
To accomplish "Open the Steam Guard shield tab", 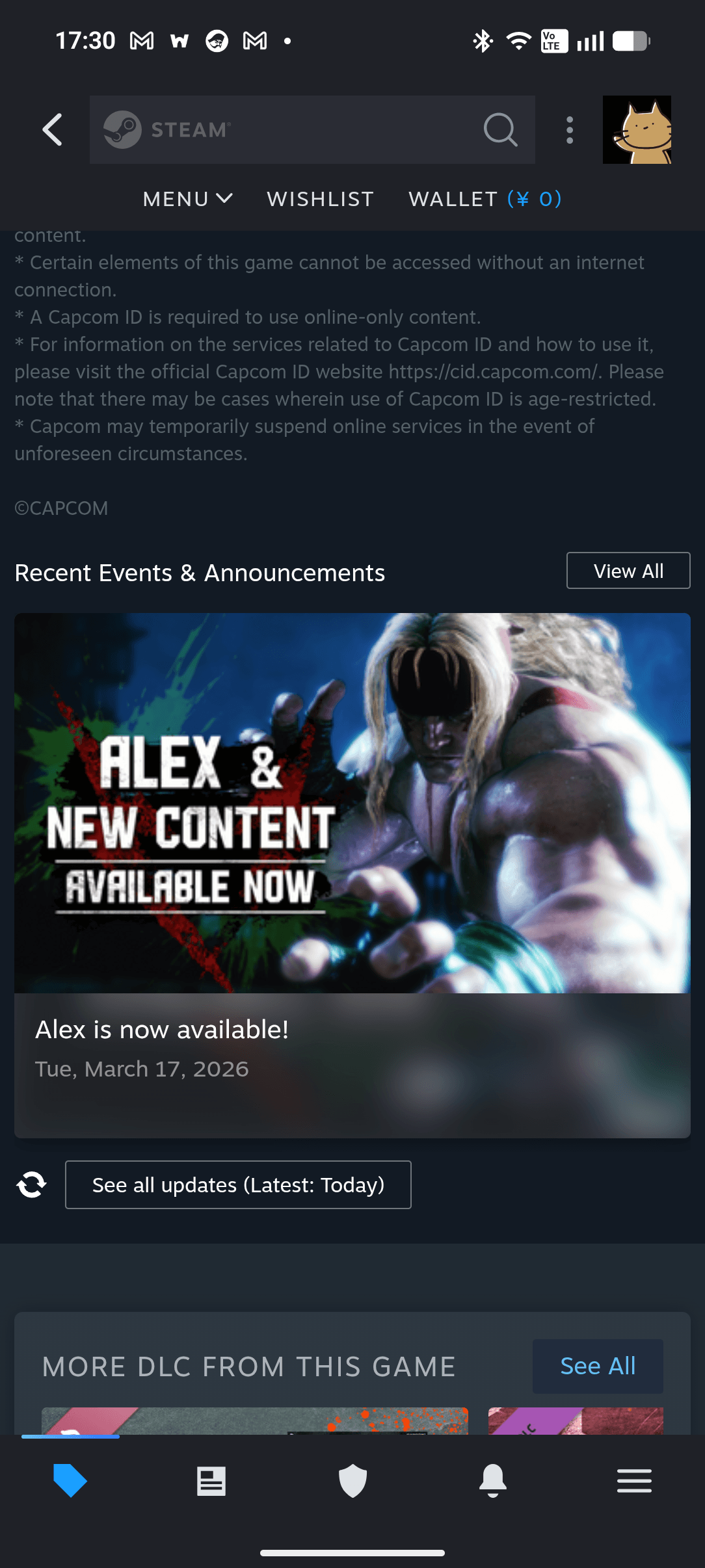I will pyautogui.click(x=352, y=1481).
